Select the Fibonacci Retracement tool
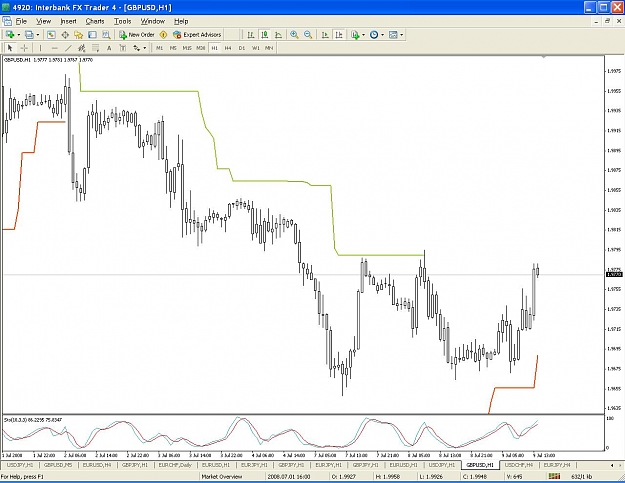 [x=95, y=48]
